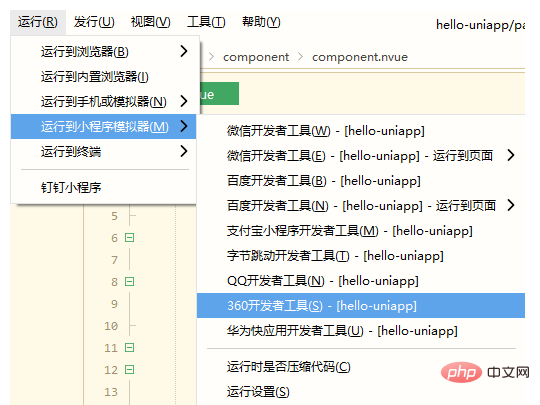Toggle 运行时是否压缩代码(C) option
540x405 pixels.
click(361, 367)
